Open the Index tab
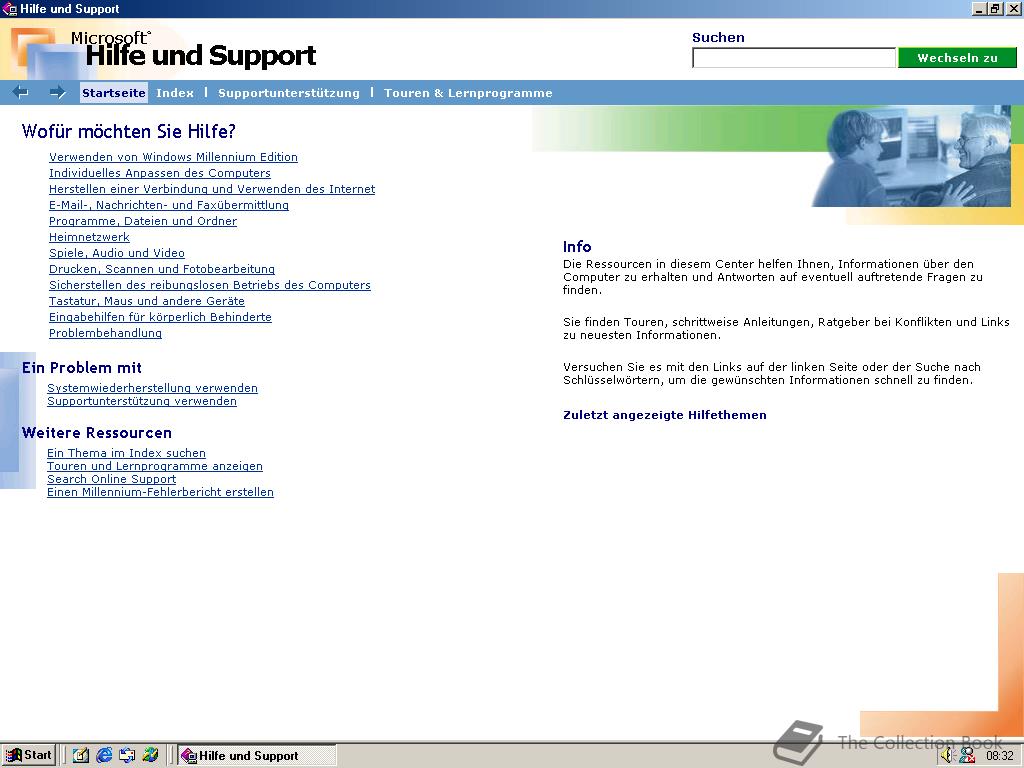This screenshot has width=1024, height=768. pyautogui.click(x=175, y=93)
